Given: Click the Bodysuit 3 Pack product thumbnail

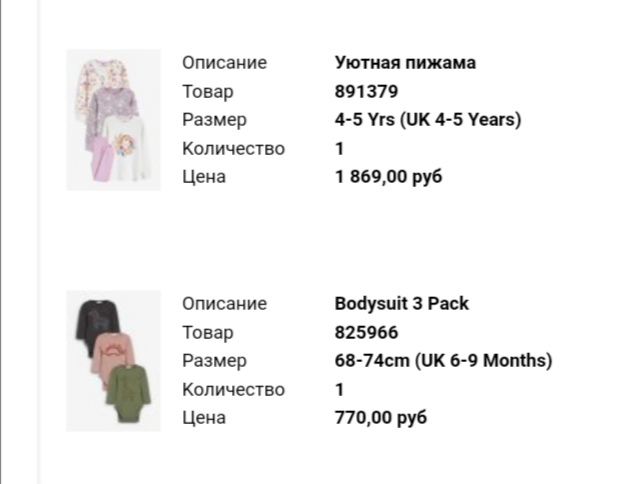Looking at the screenshot, I should (113, 361).
